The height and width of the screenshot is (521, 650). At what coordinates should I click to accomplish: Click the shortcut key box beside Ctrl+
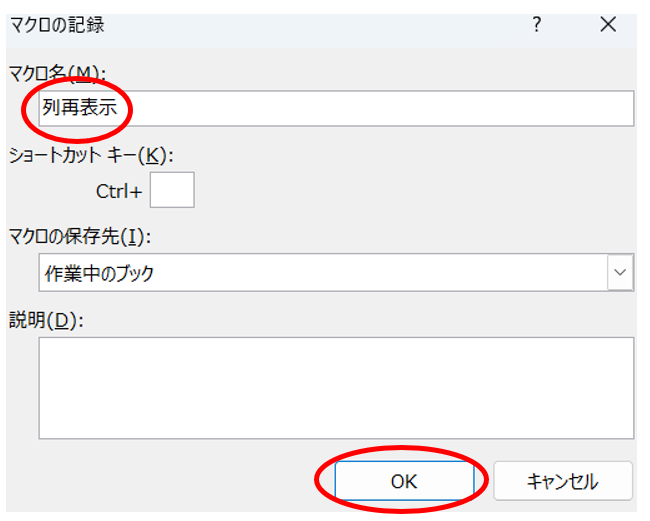[x=172, y=189]
